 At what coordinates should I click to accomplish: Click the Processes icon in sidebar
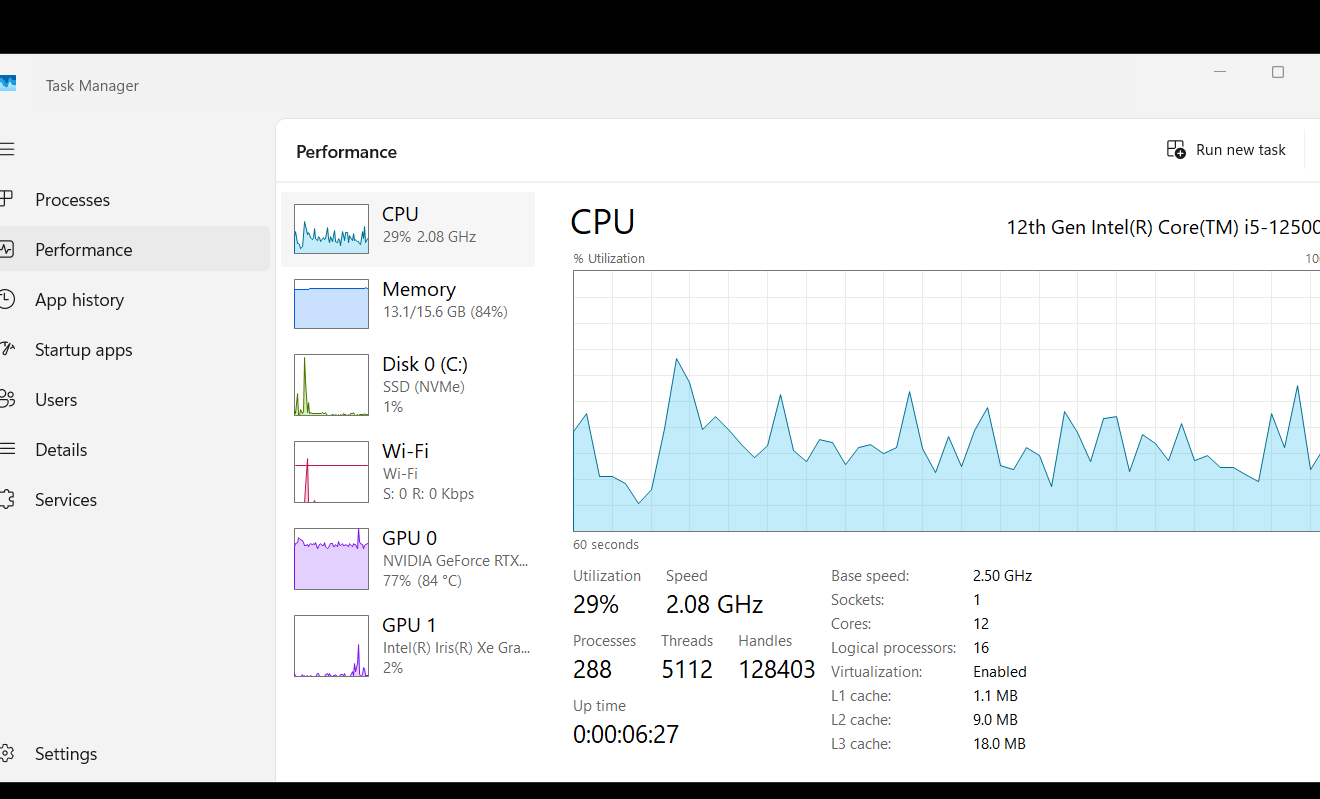pos(7,199)
